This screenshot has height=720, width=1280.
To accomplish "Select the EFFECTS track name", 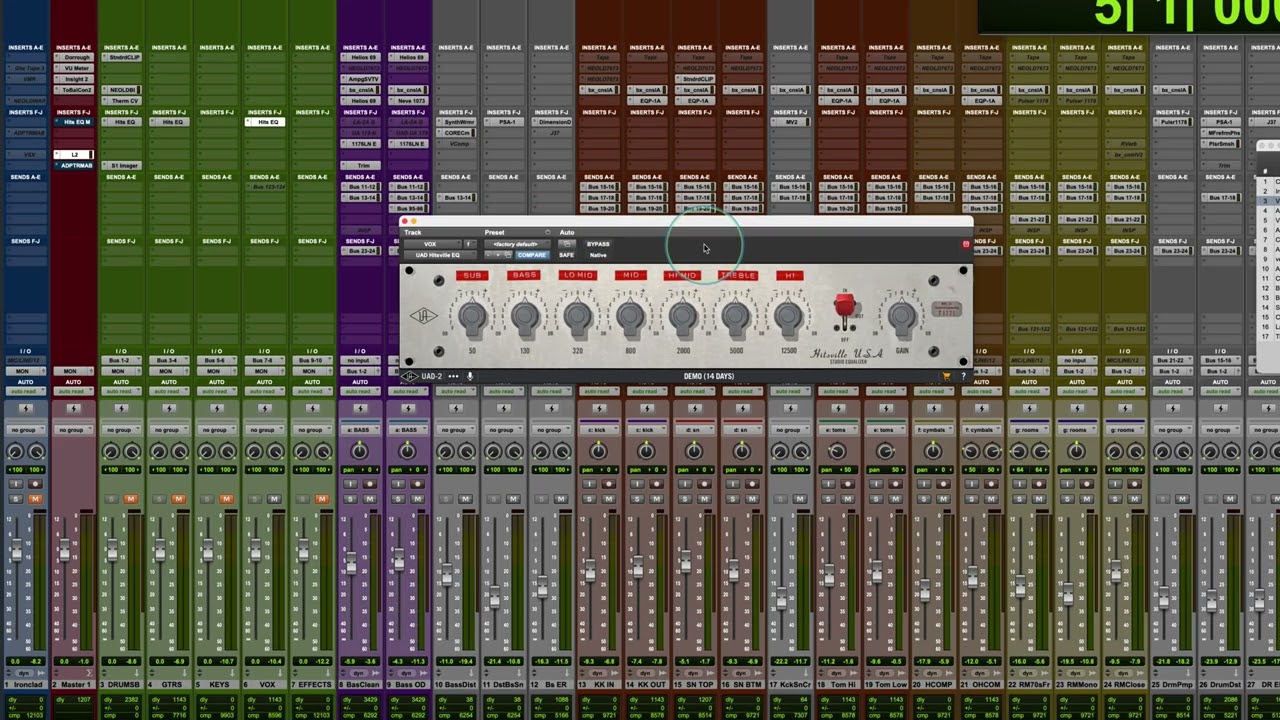I will [x=313, y=684].
